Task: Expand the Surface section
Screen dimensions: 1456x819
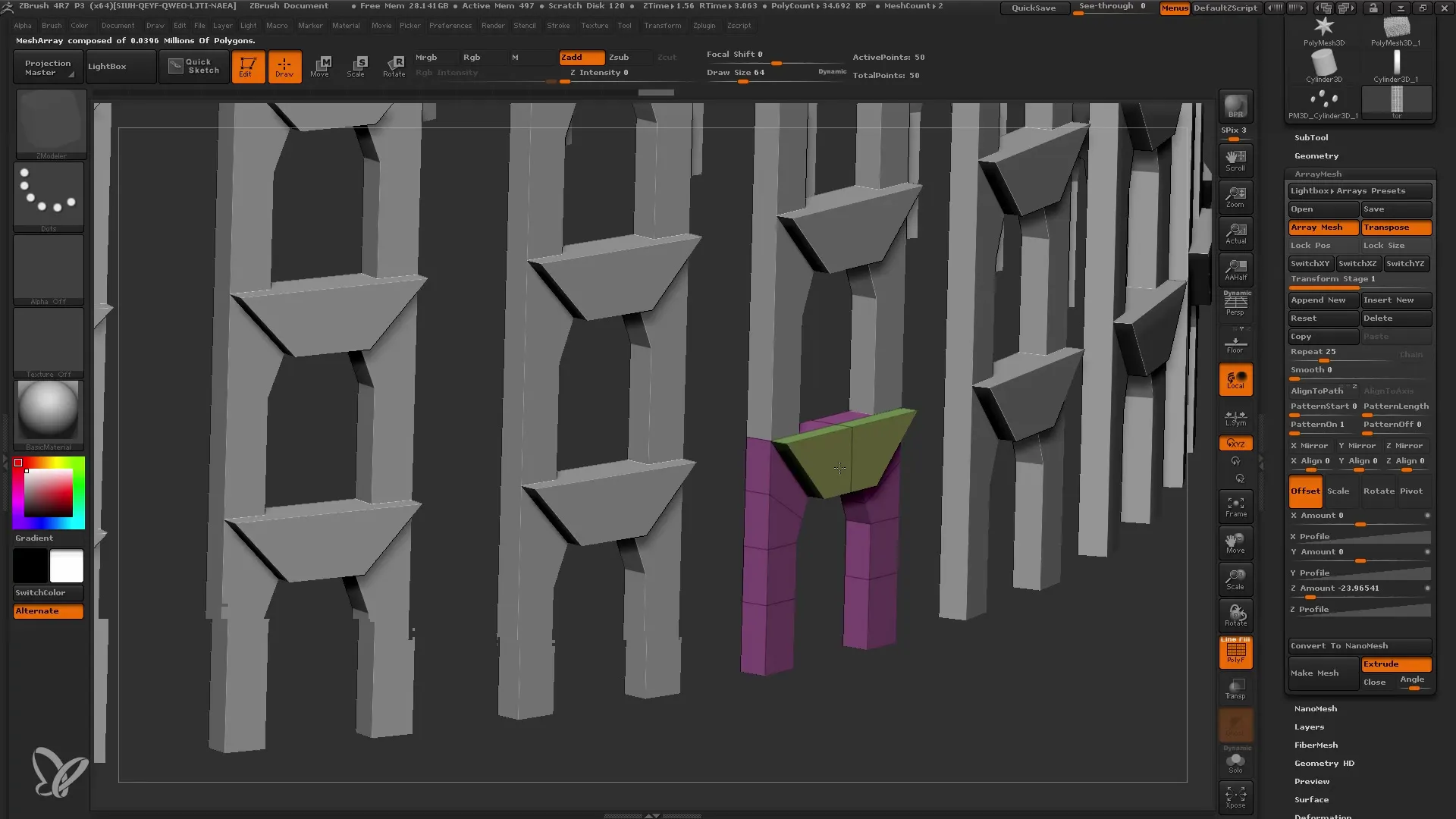Action: click(1311, 800)
